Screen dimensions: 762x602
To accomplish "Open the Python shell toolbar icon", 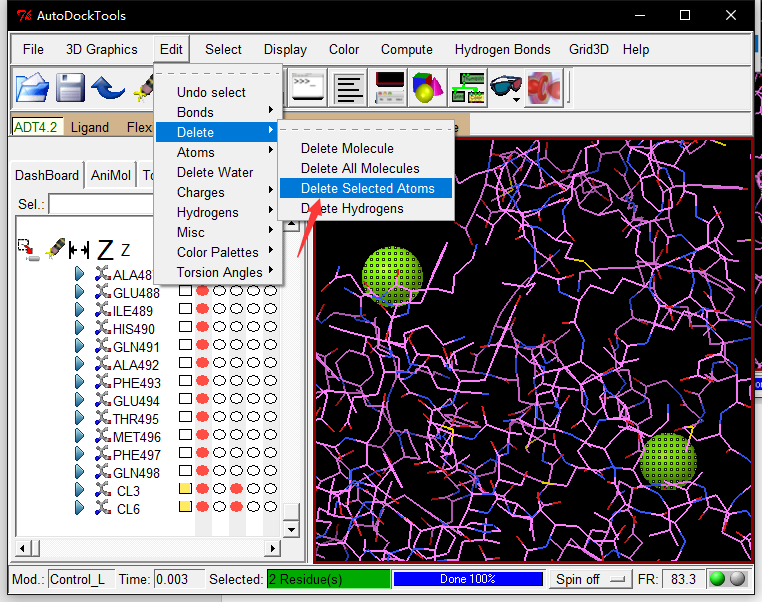I will [x=308, y=88].
